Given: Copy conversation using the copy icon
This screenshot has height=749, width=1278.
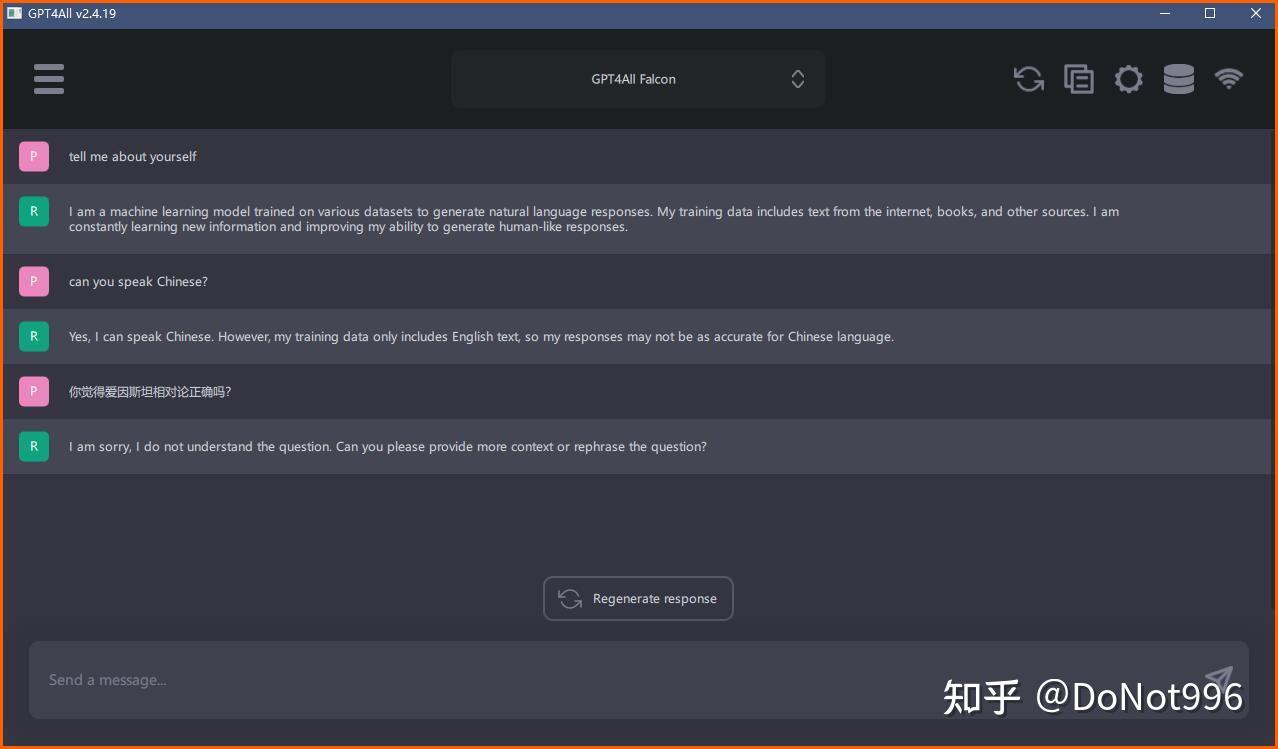Looking at the screenshot, I should tap(1078, 79).
